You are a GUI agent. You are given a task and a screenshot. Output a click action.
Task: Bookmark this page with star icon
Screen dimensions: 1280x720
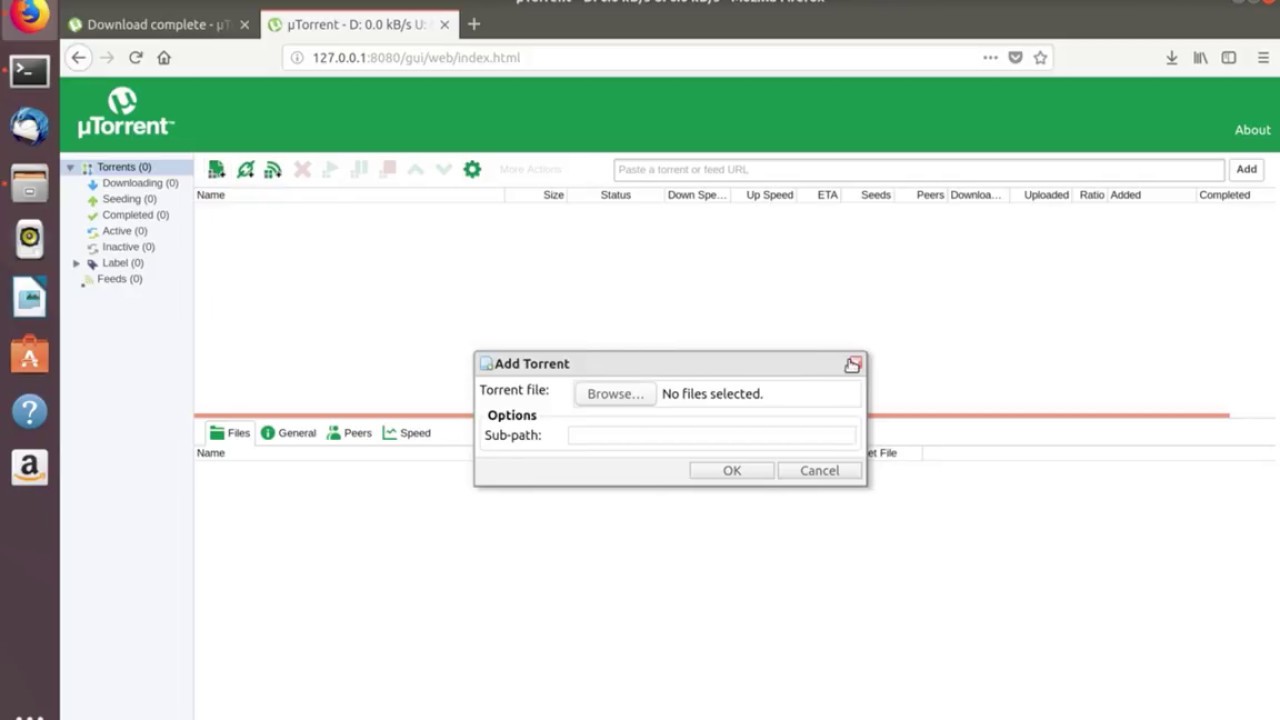tap(1040, 58)
